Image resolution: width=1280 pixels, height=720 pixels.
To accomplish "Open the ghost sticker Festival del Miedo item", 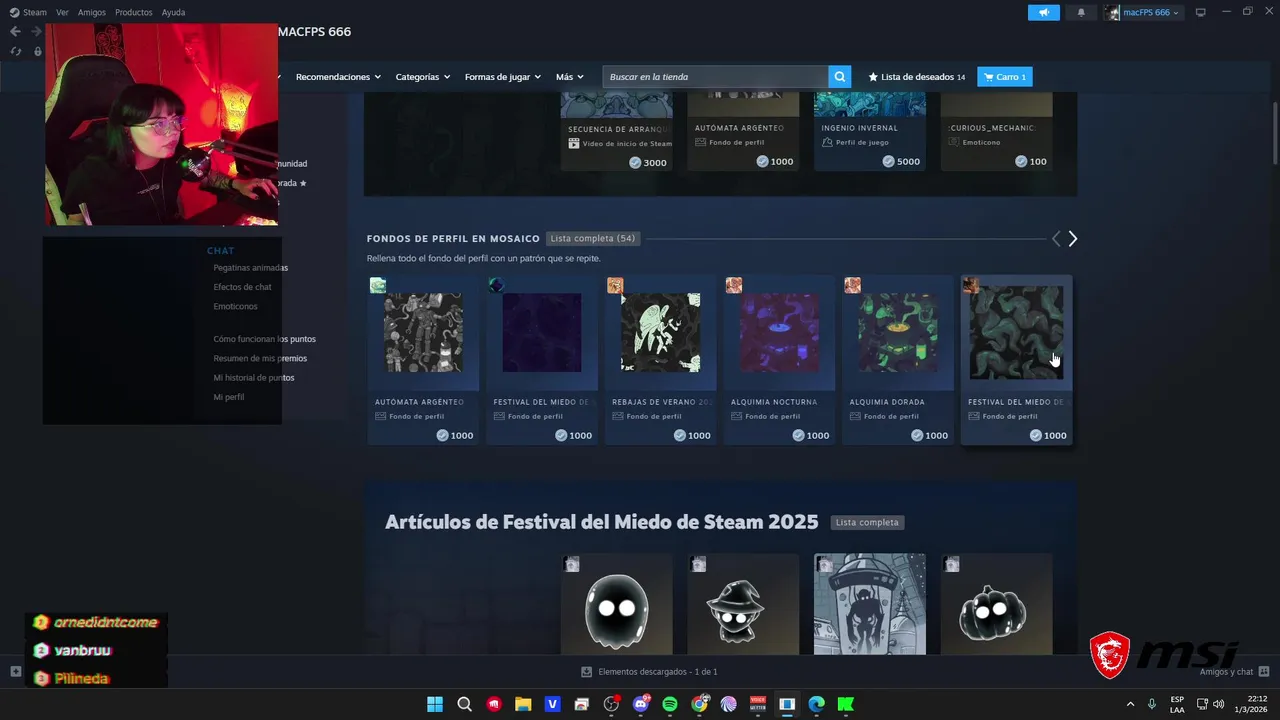I will coord(617,605).
